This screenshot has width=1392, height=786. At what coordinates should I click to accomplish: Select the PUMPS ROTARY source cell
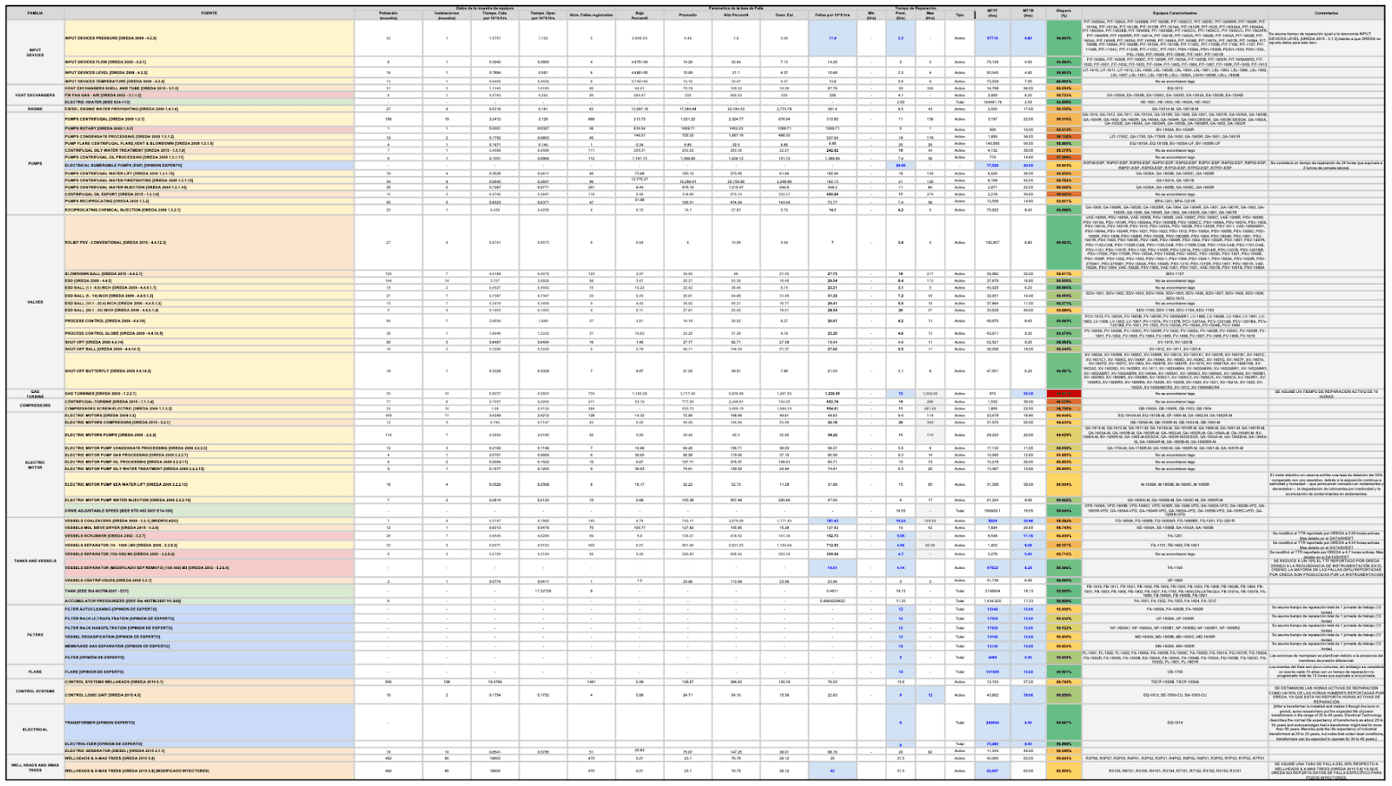point(209,129)
